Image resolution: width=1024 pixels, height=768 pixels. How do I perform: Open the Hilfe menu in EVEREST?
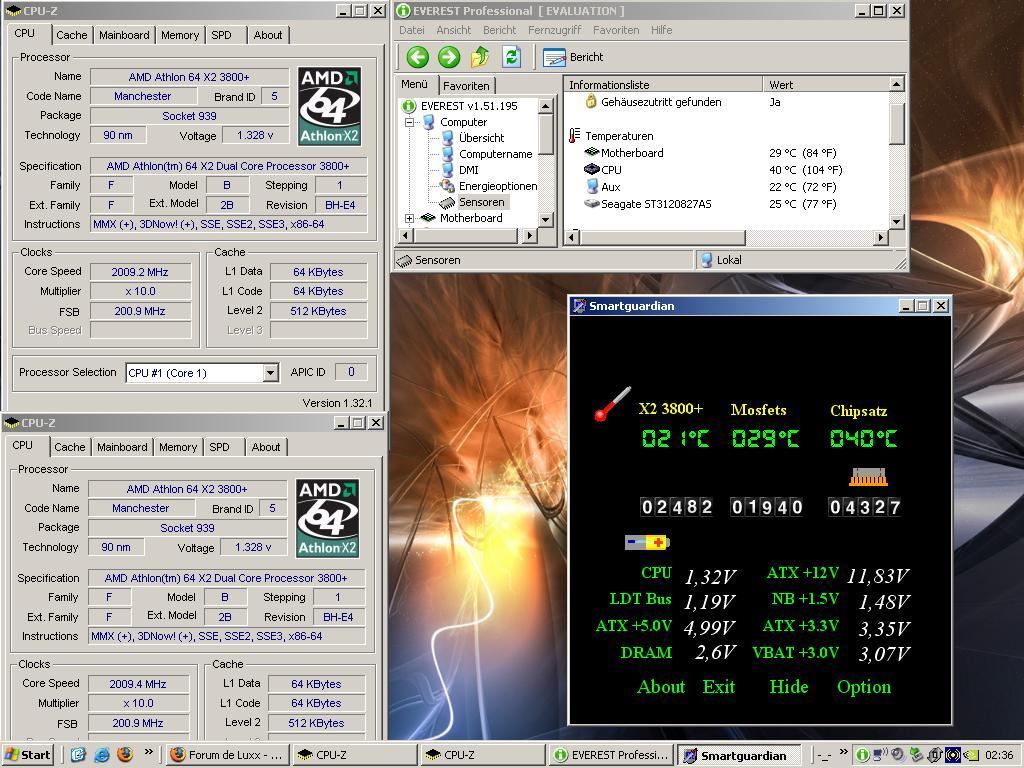[662, 30]
